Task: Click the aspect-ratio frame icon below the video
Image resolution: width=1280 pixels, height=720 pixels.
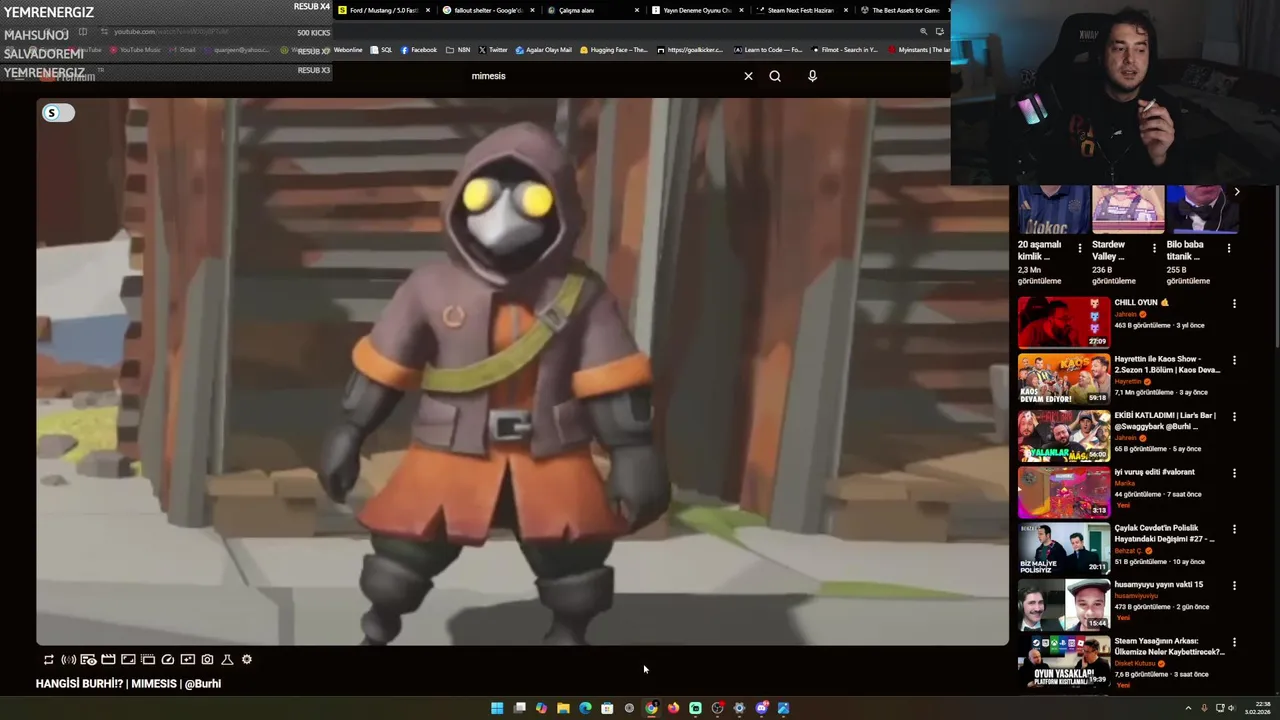Action: pyautogui.click(x=128, y=660)
